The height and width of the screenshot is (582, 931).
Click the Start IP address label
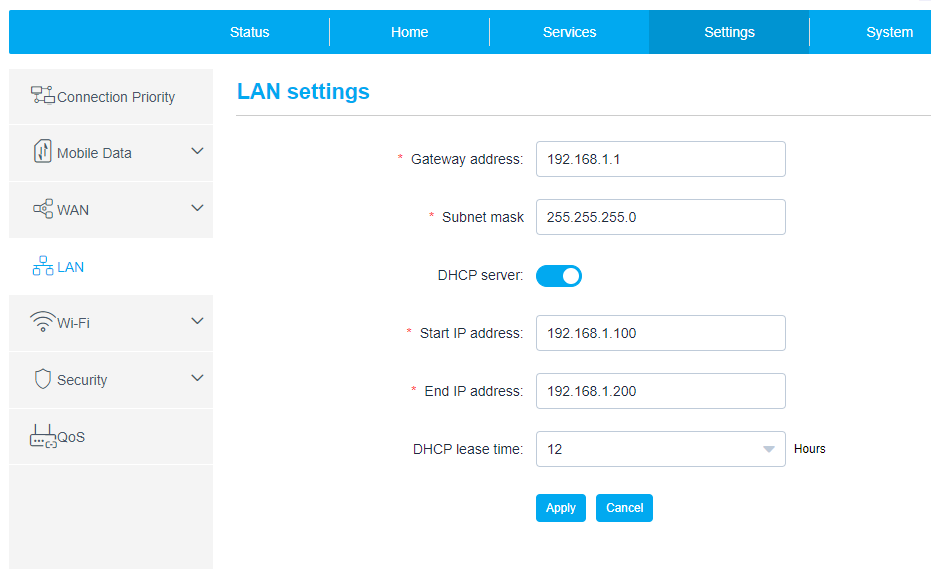pyautogui.click(x=471, y=333)
